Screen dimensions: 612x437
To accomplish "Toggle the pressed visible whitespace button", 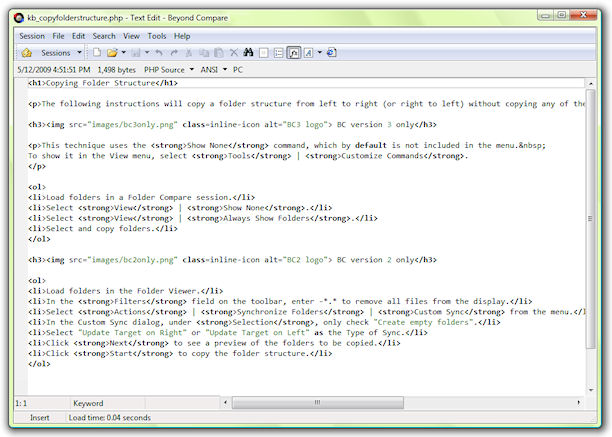I will coord(296,52).
